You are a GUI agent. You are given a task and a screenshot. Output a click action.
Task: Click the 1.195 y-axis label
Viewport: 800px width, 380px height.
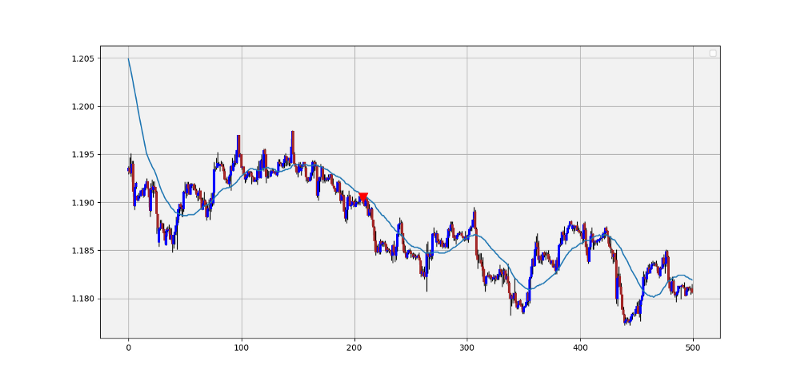[x=84, y=155]
